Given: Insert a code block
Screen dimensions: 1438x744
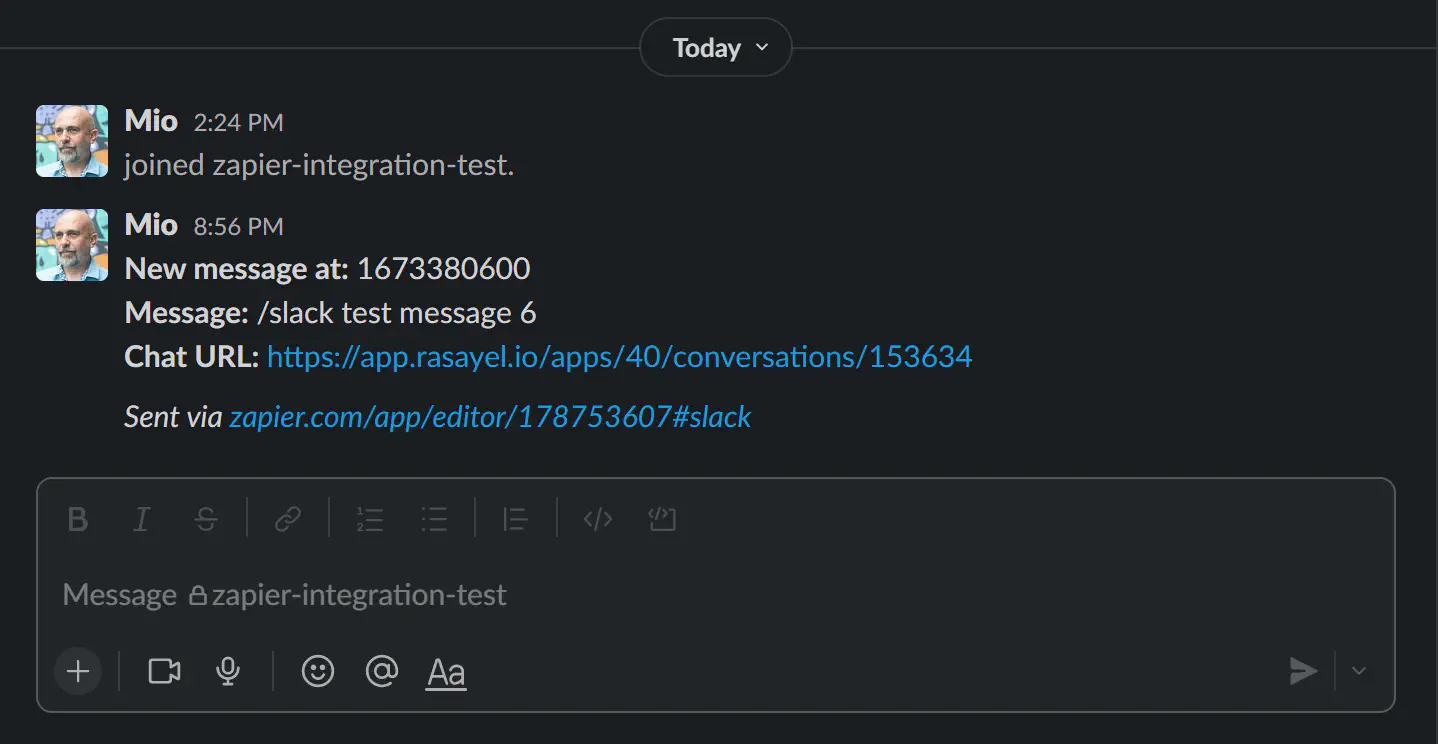Looking at the screenshot, I should (x=661, y=519).
